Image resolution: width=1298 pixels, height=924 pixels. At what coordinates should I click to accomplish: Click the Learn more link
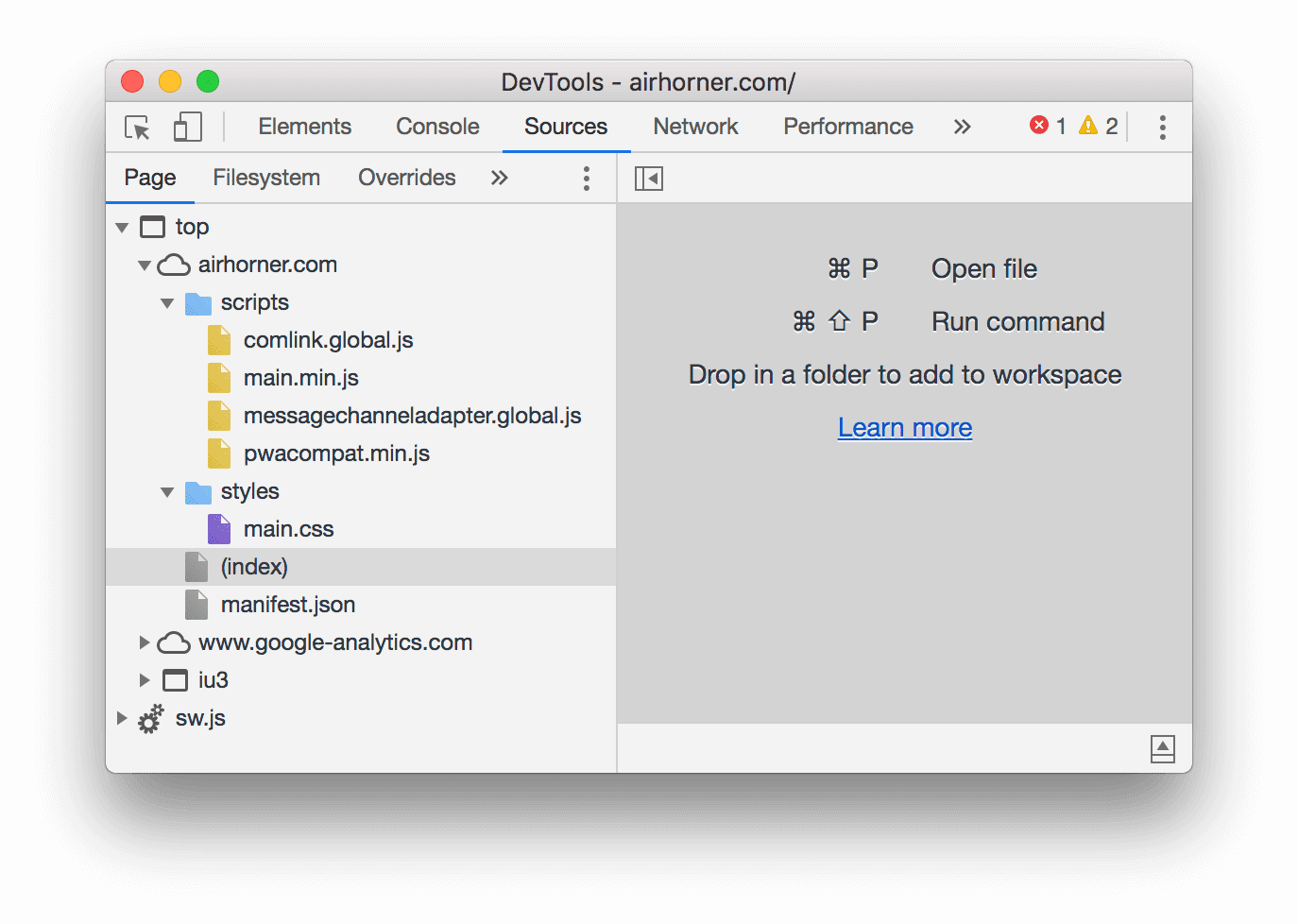pyautogui.click(x=904, y=427)
